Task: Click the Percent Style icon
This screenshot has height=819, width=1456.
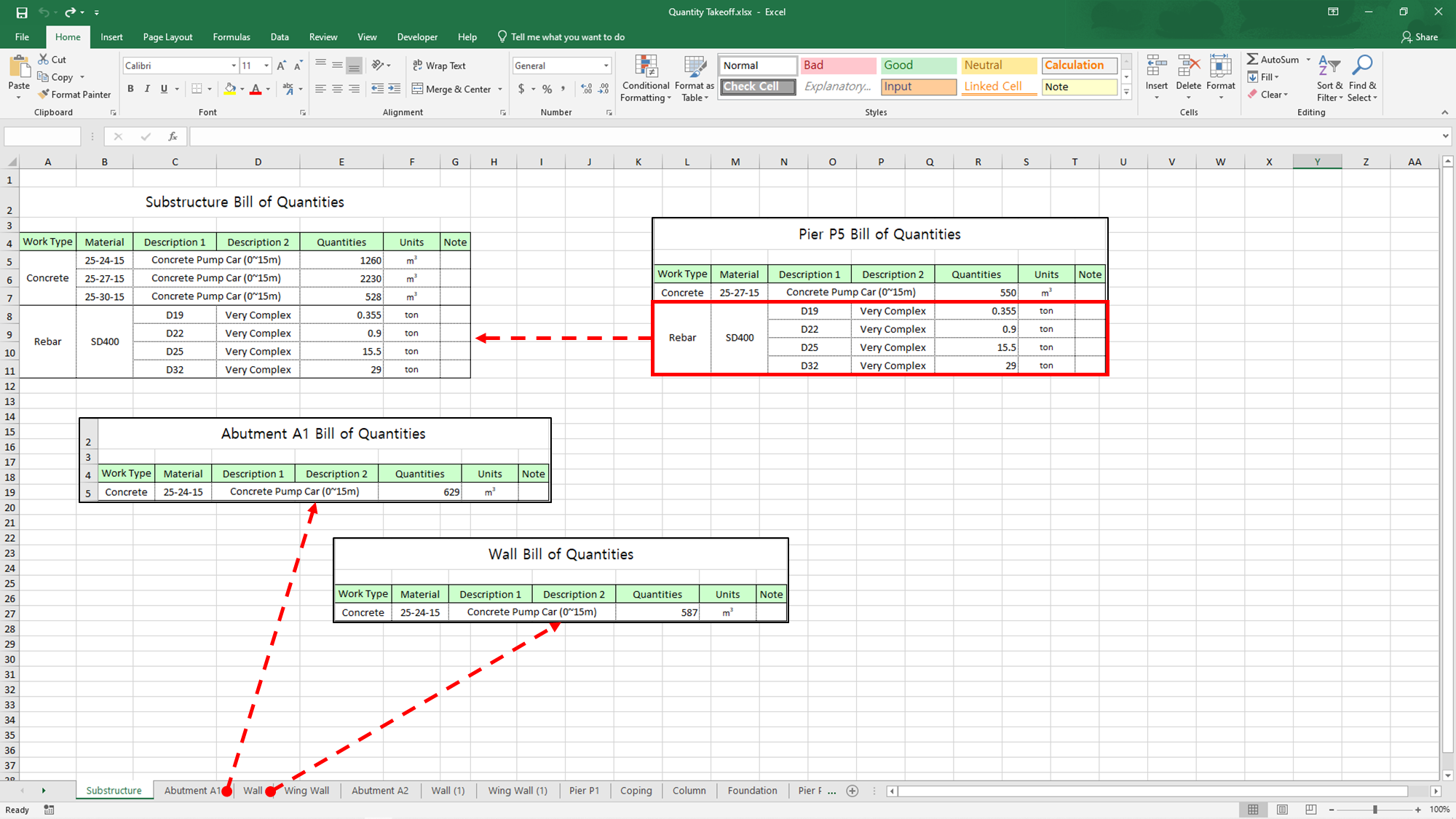Action: coord(547,89)
